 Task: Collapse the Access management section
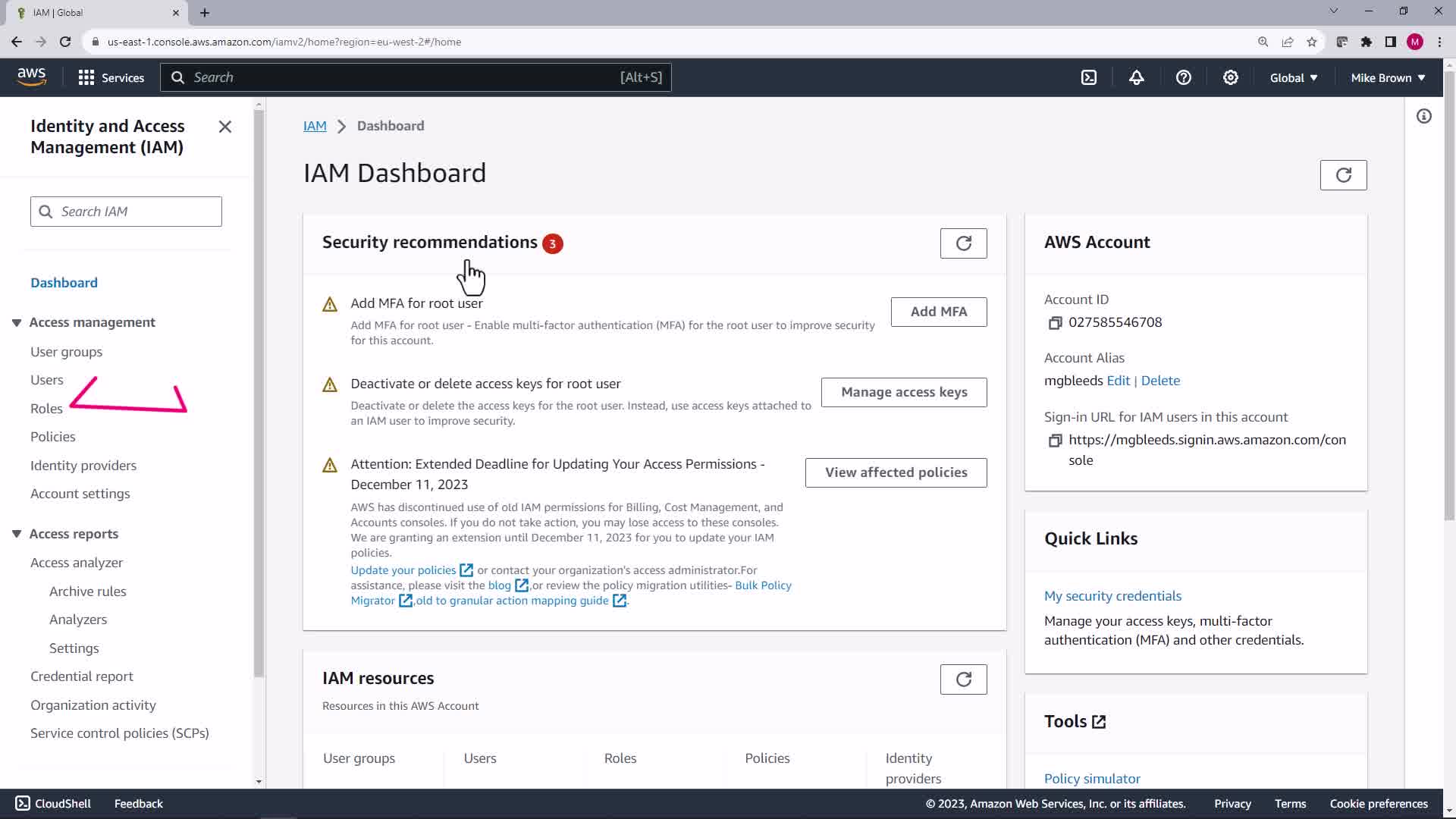click(17, 323)
